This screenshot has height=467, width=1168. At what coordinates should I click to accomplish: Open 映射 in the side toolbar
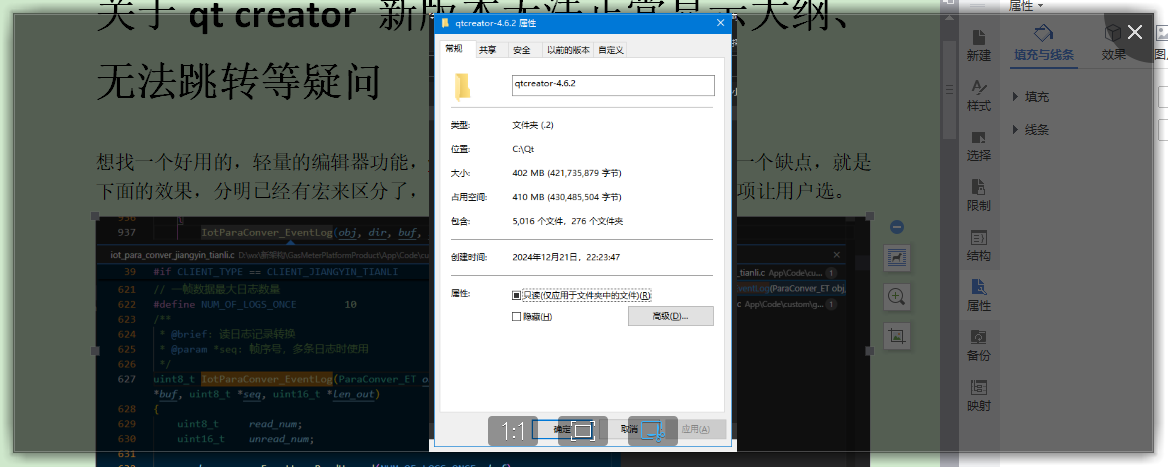[979, 396]
